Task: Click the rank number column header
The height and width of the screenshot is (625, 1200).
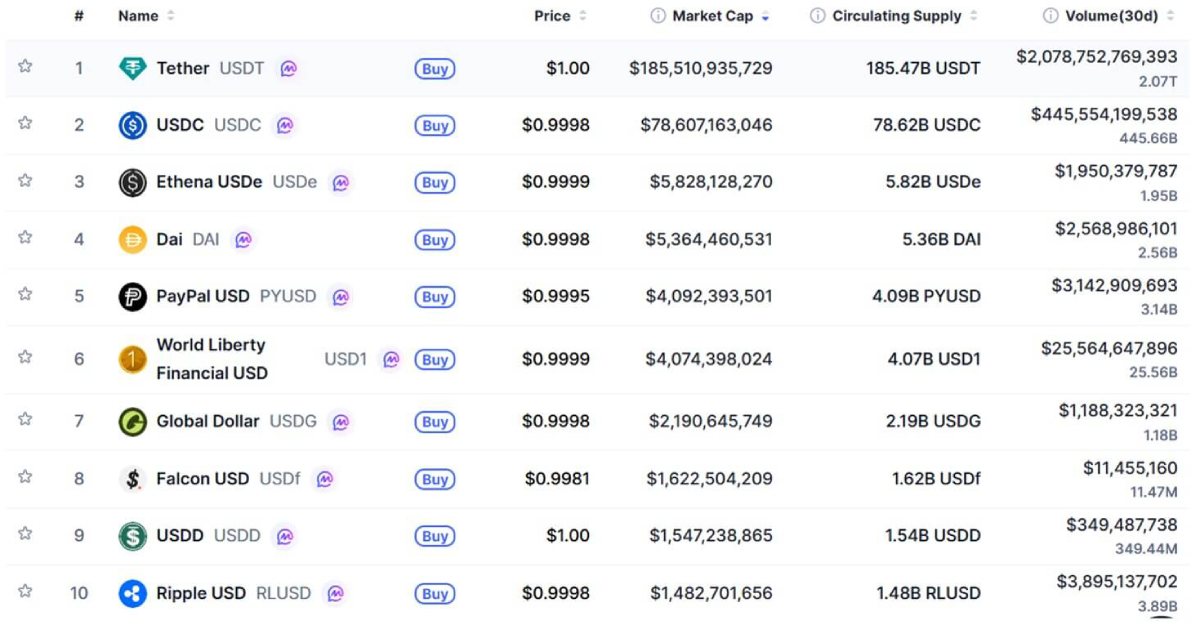Action: [x=79, y=16]
